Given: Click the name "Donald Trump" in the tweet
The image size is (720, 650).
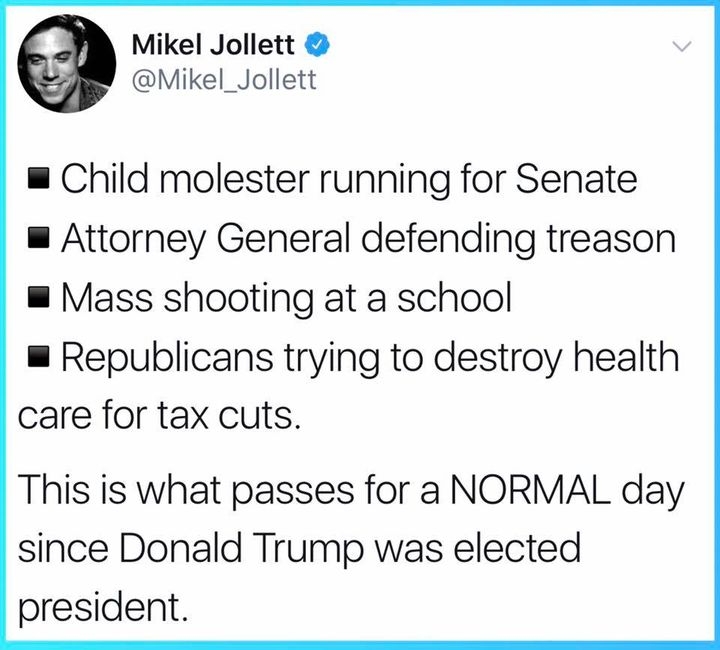Looking at the screenshot, I should pyautogui.click(x=238, y=548).
